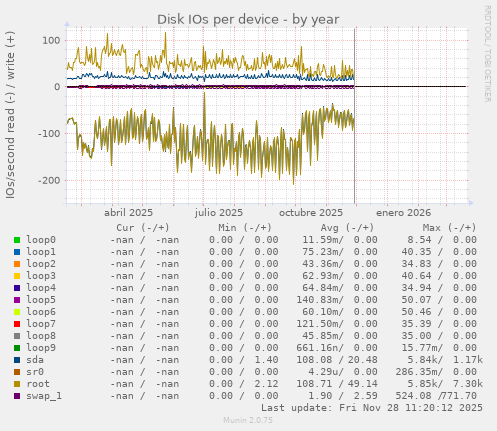The height and width of the screenshot is (431, 497).
Task: Click loop5 average value '140.83m/ 0.00'
Action: click(337, 300)
